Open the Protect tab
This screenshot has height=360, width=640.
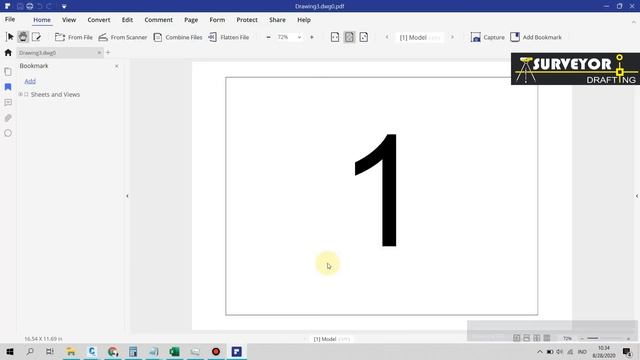pyautogui.click(x=247, y=20)
